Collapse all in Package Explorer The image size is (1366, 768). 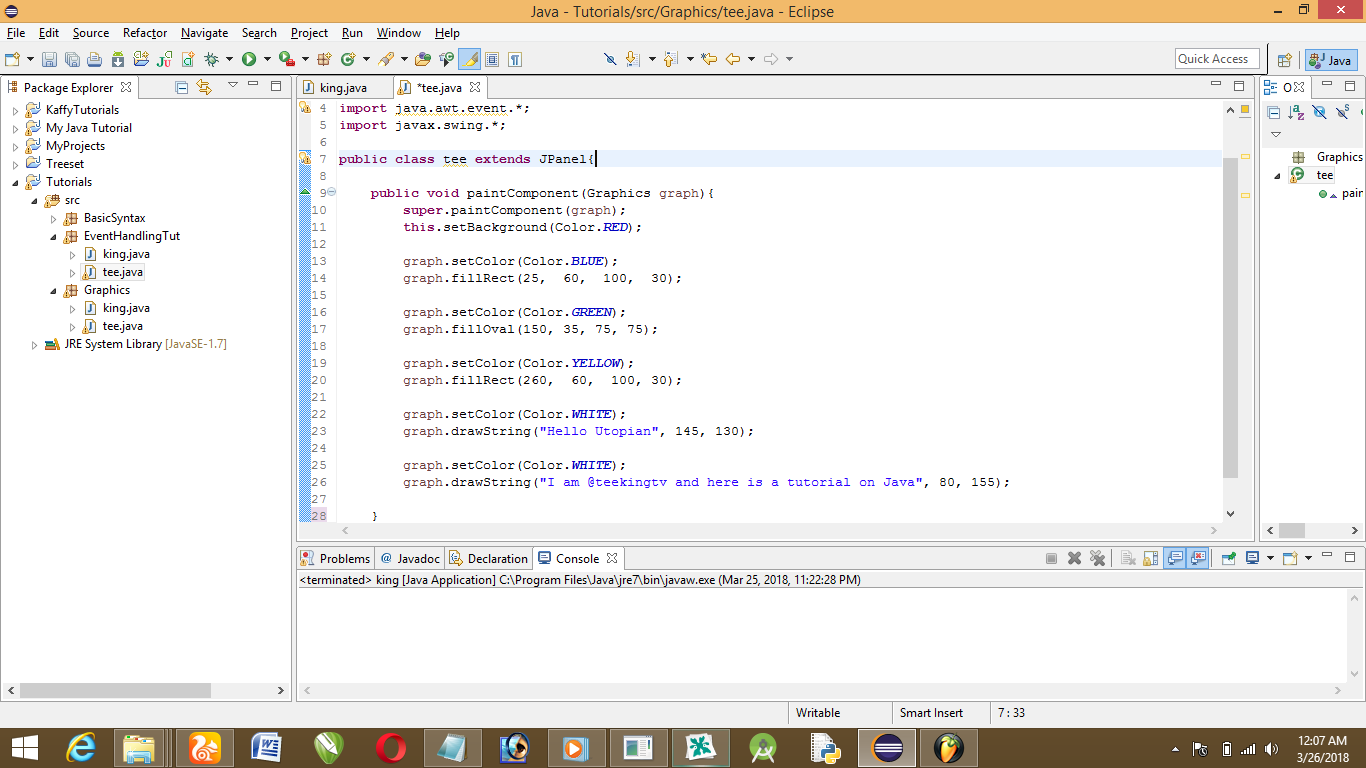pos(181,87)
